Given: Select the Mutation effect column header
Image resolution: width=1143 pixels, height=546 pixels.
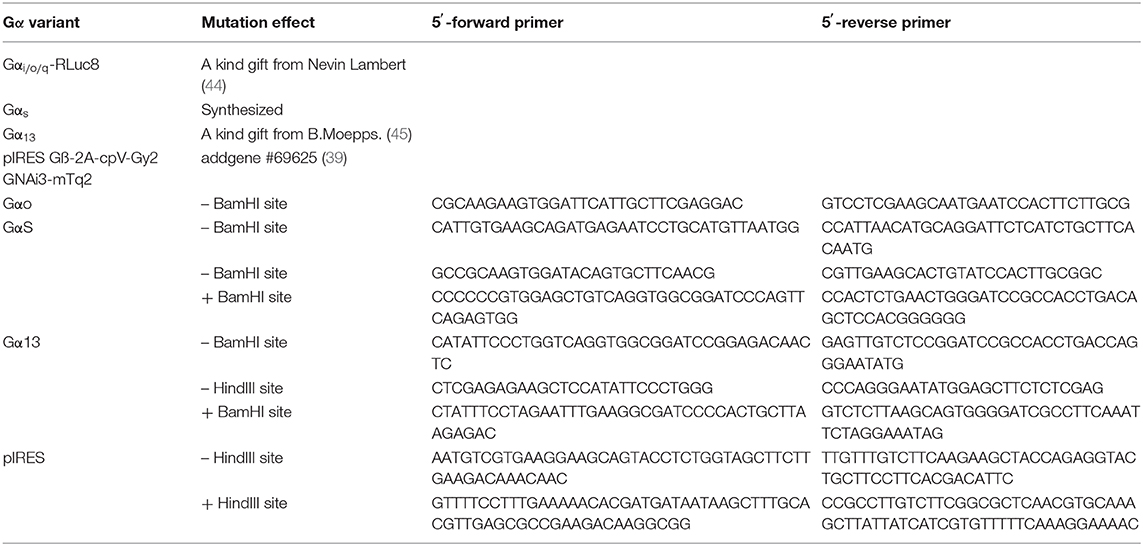Looking at the screenshot, I should tap(258, 23).
